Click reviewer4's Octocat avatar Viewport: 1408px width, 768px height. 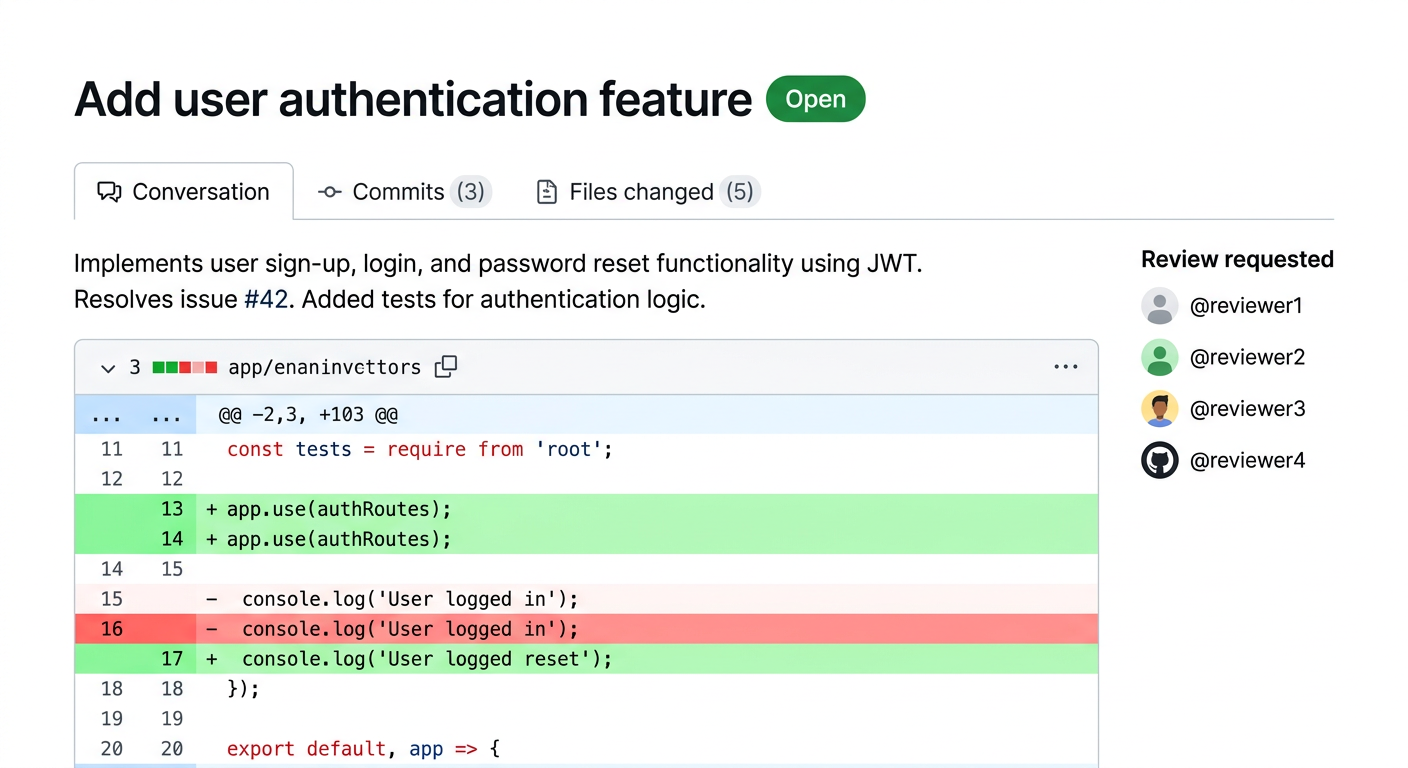(x=1159, y=460)
